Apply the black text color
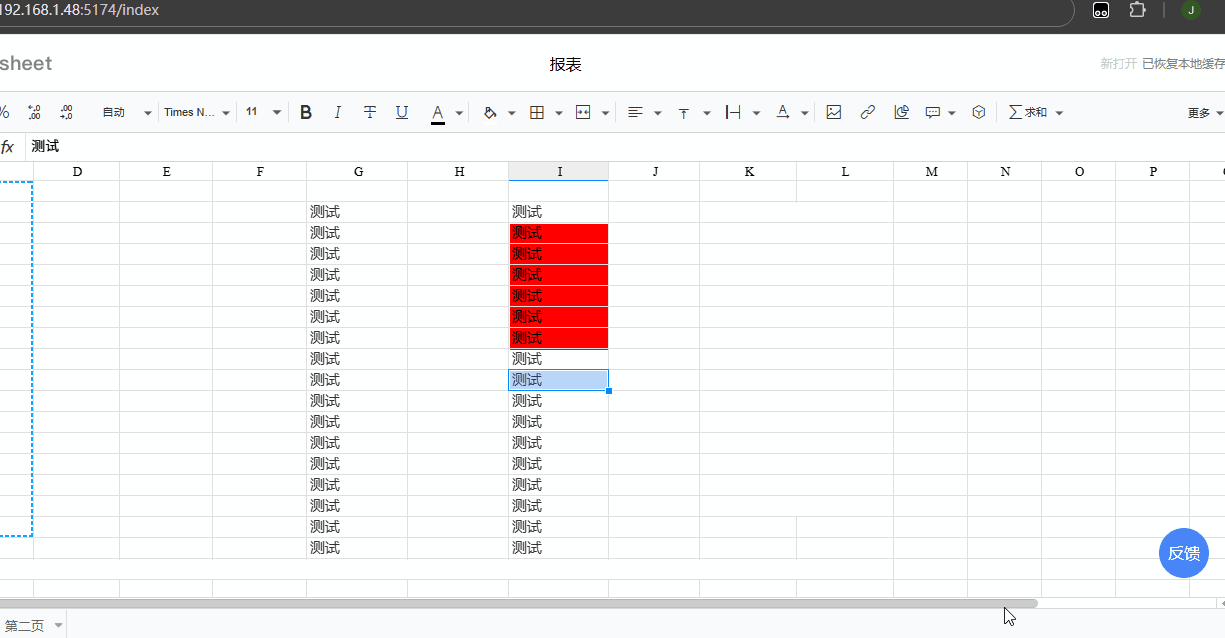The height and width of the screenshot is (638, 1225). point(438,113)
